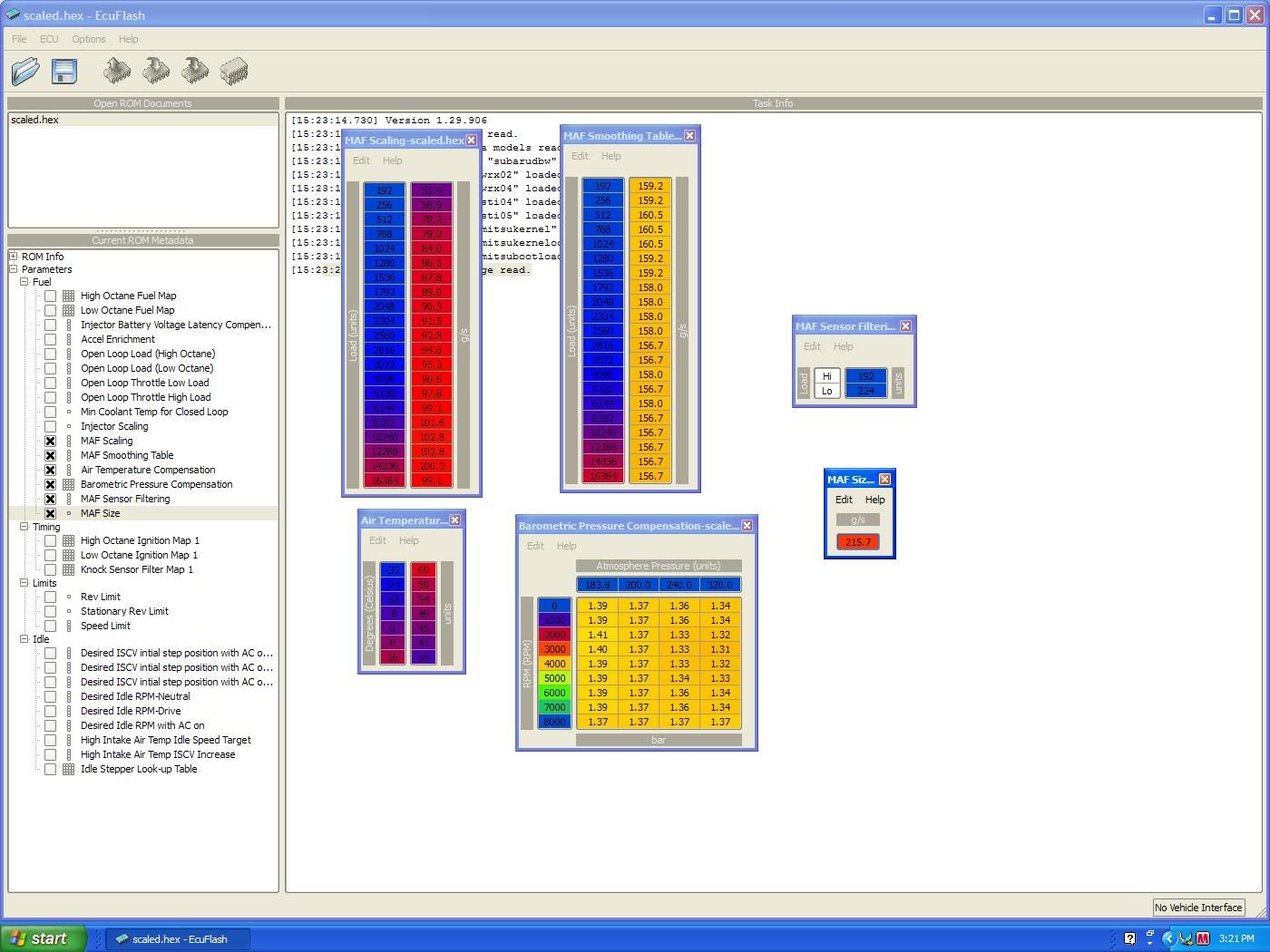
Task: Click the floppy disk save icon
Action: pyautogui.click(x=64, y=71)
